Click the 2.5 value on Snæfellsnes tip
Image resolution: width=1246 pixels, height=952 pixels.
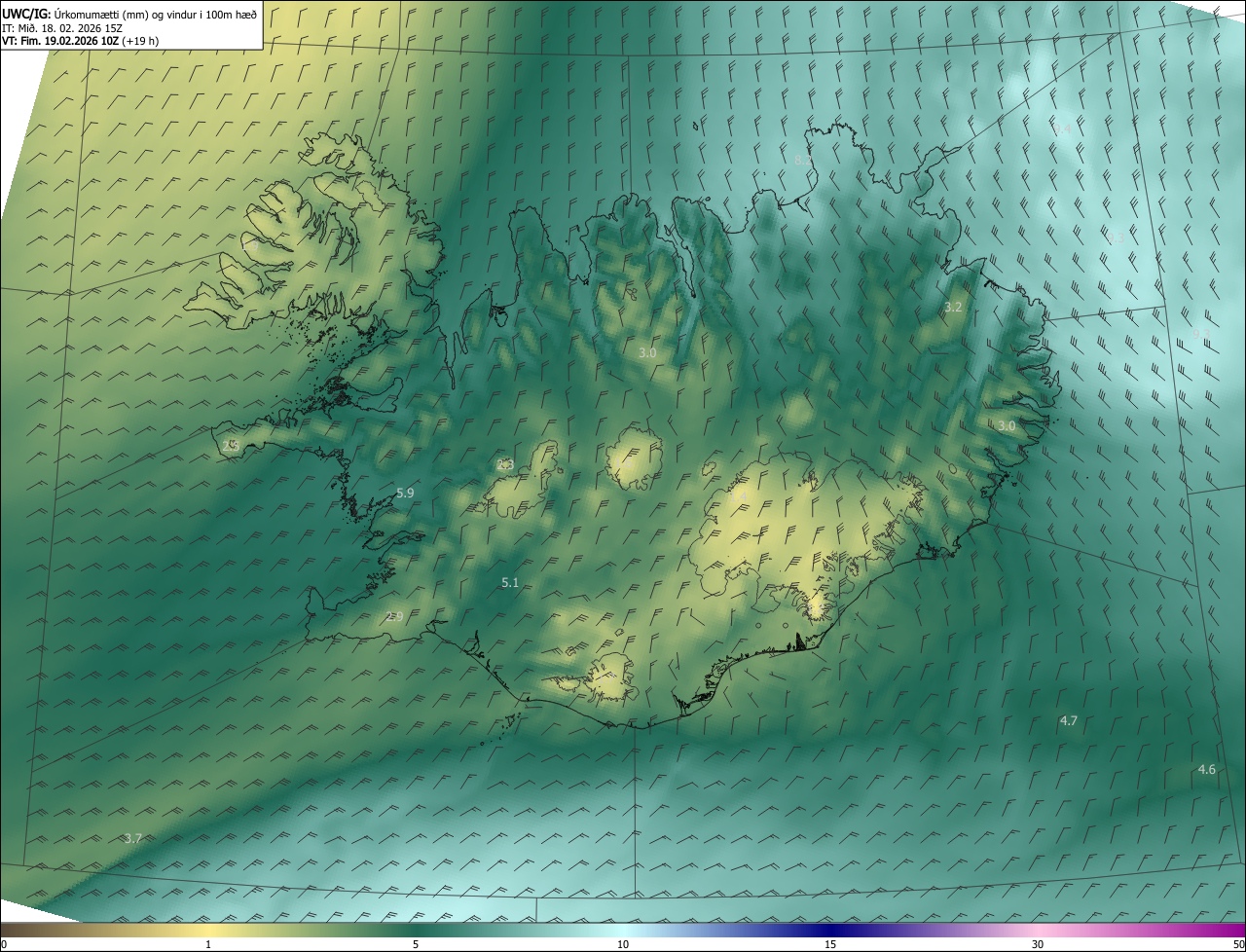231,446
